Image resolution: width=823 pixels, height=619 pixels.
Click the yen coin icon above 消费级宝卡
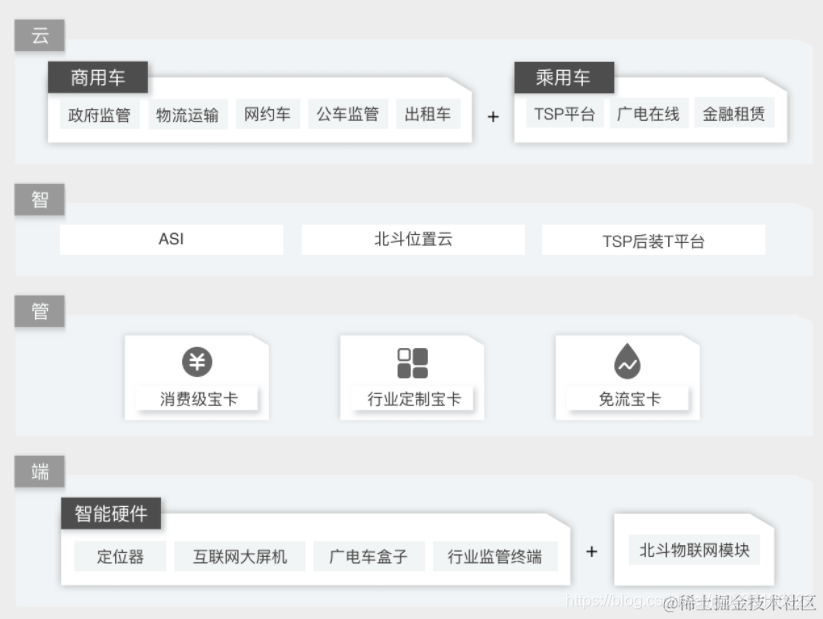197,362
